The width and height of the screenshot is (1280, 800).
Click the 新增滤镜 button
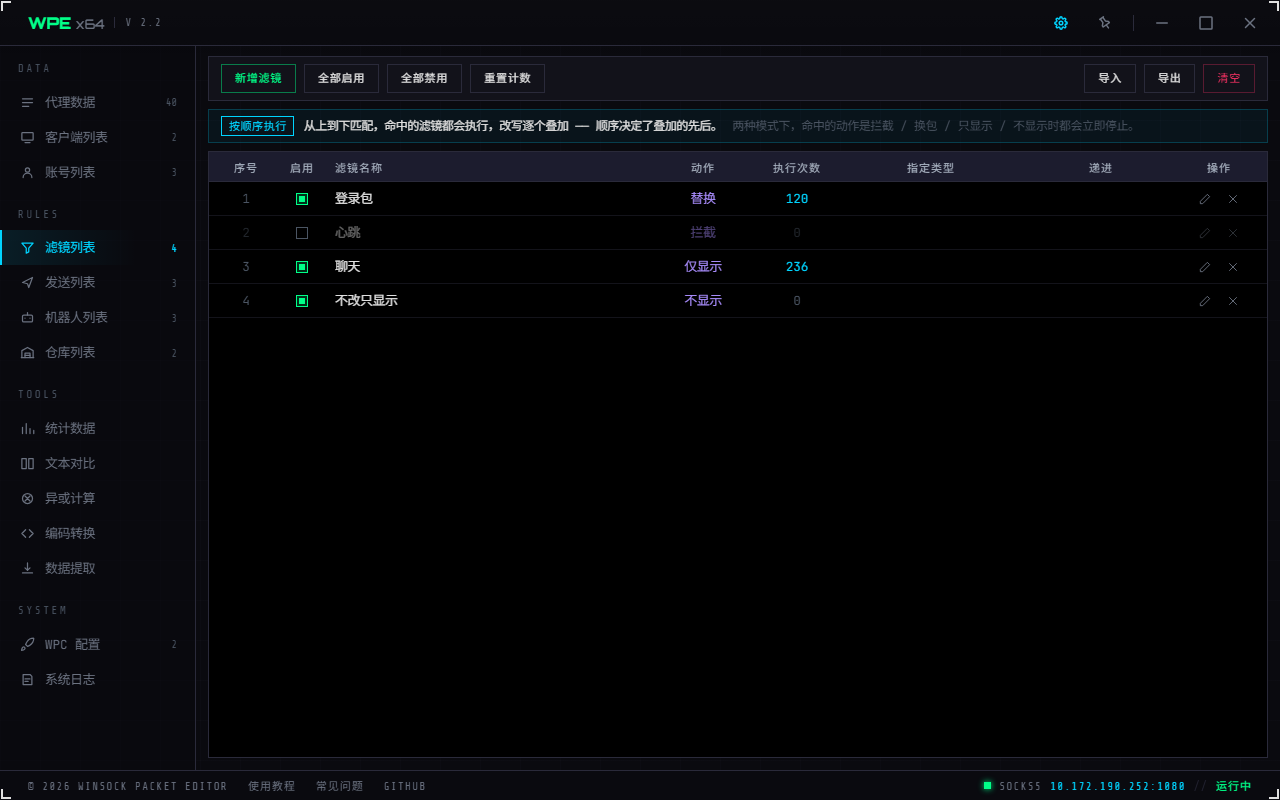258,78
